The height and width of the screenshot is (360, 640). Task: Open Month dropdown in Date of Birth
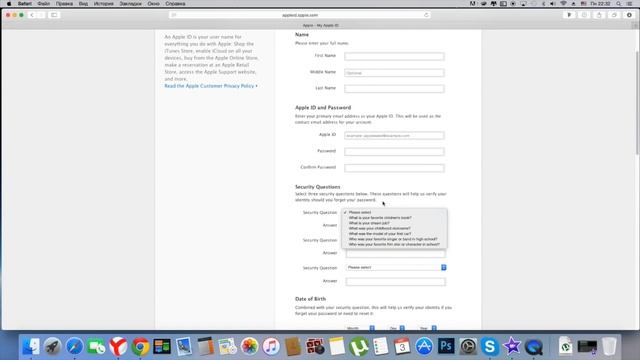point(360,328)
